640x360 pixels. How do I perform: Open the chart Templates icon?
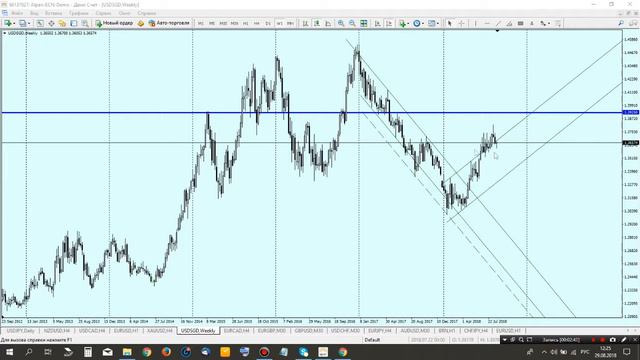point(431,23)
